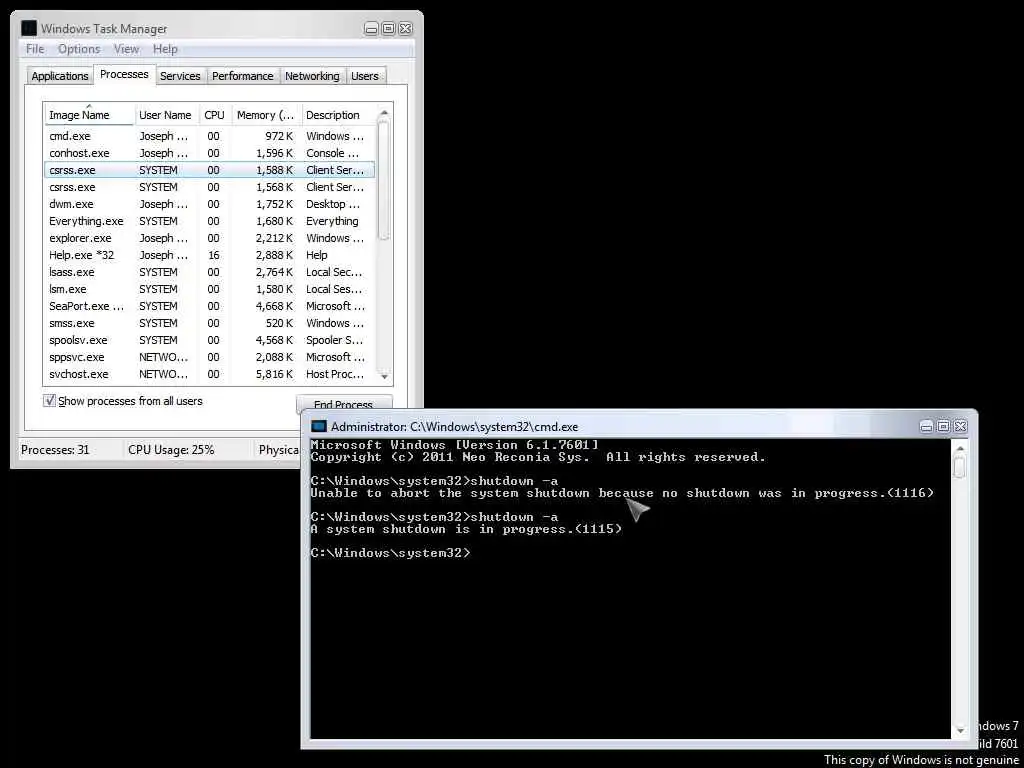This screenshot has height=768, width=1024.
Task: Close the Administrator cmd.exe window
Action: [960, 426]
